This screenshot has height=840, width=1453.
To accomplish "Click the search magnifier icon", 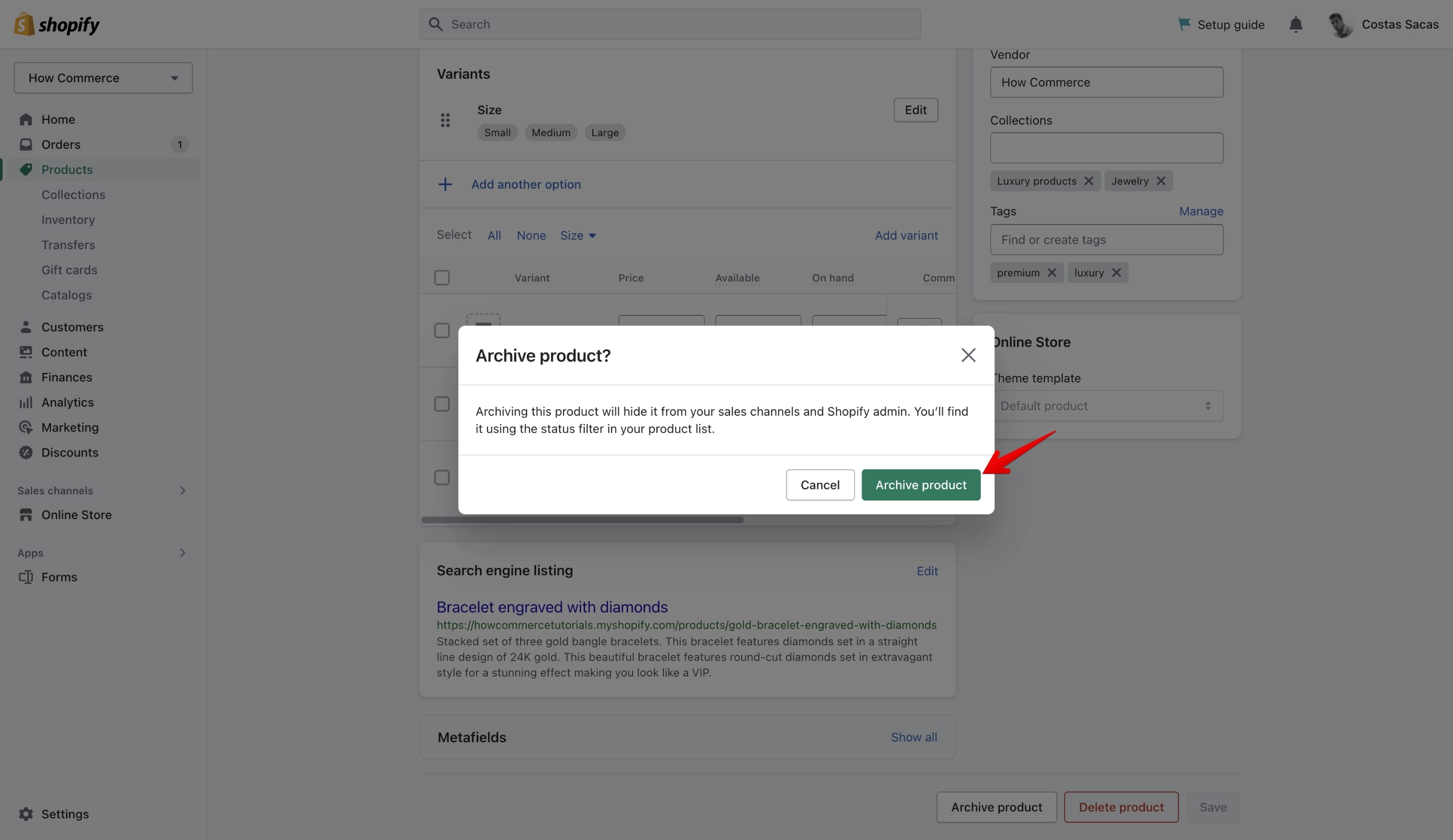I will pos(436,24).
